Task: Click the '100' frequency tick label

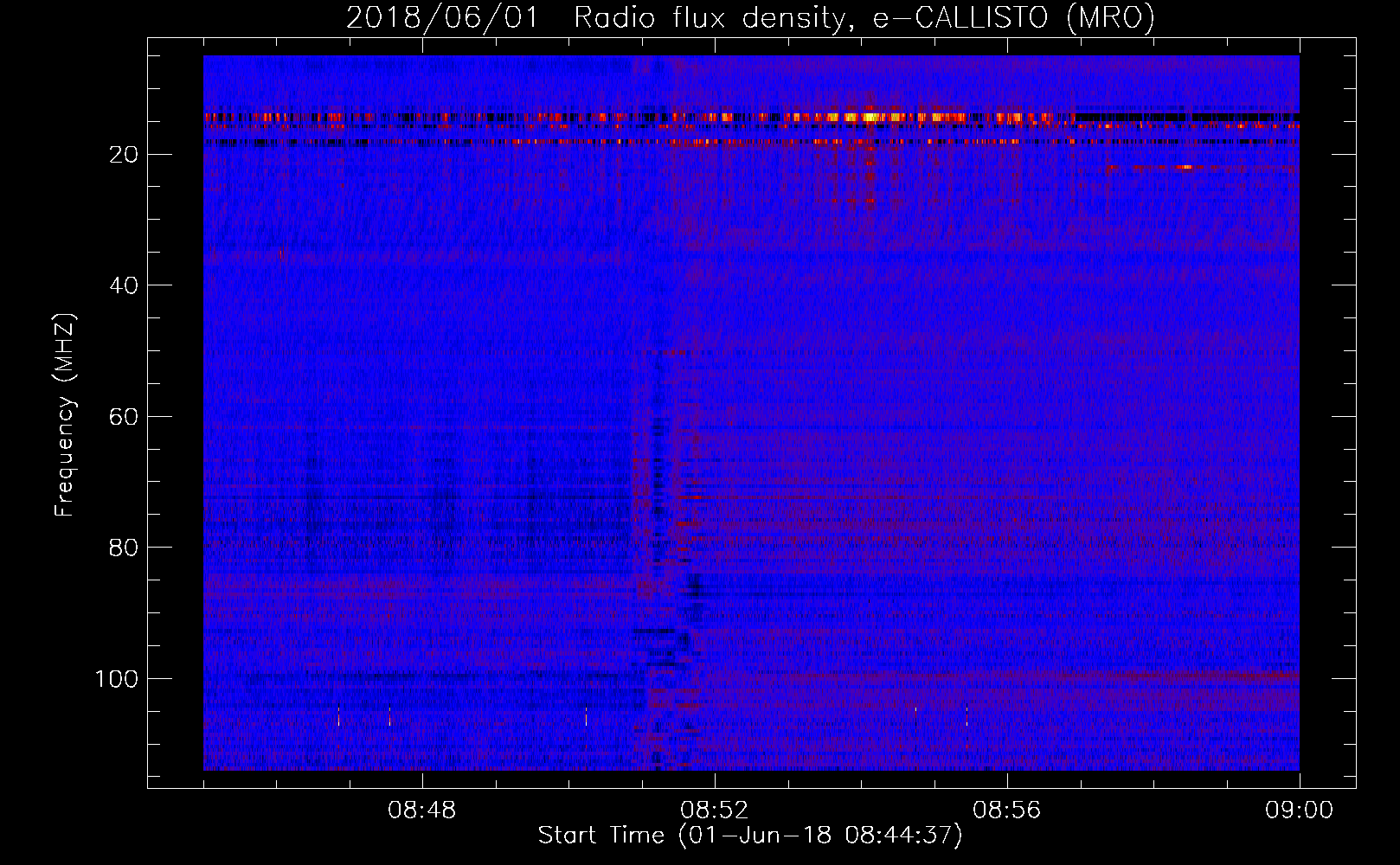Action: pyautogui.click(x=117, y=679)
